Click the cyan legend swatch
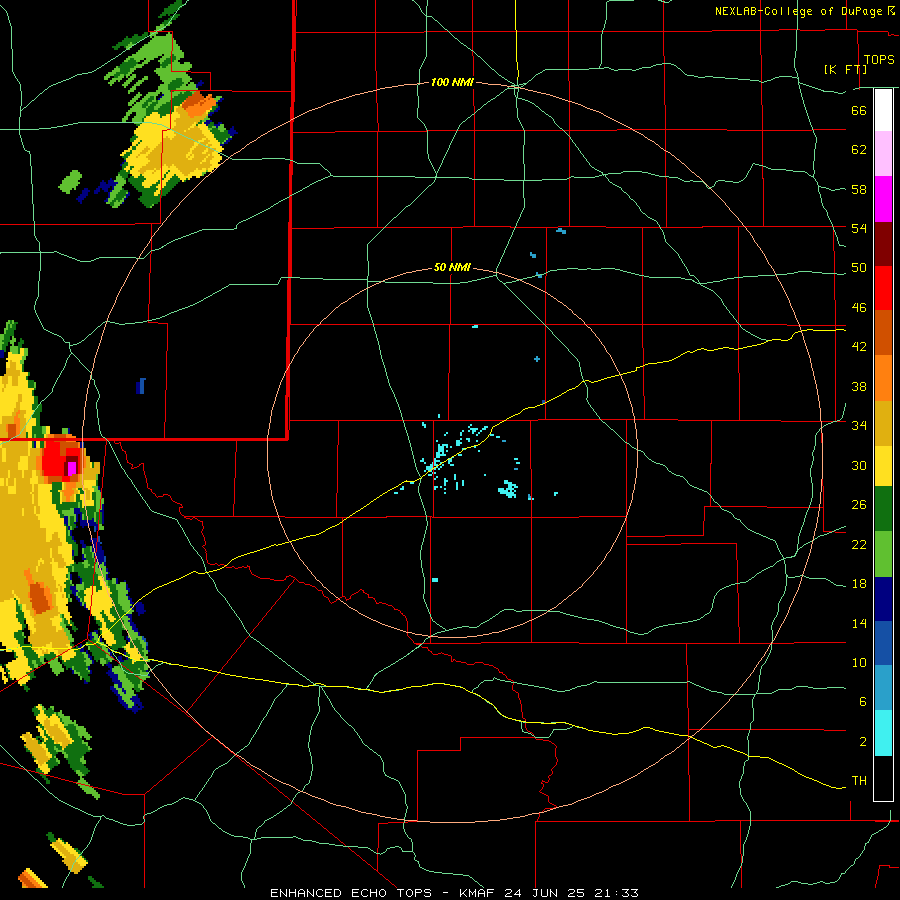The height and width of the screenshot is (900, 900). pos(883,733)
